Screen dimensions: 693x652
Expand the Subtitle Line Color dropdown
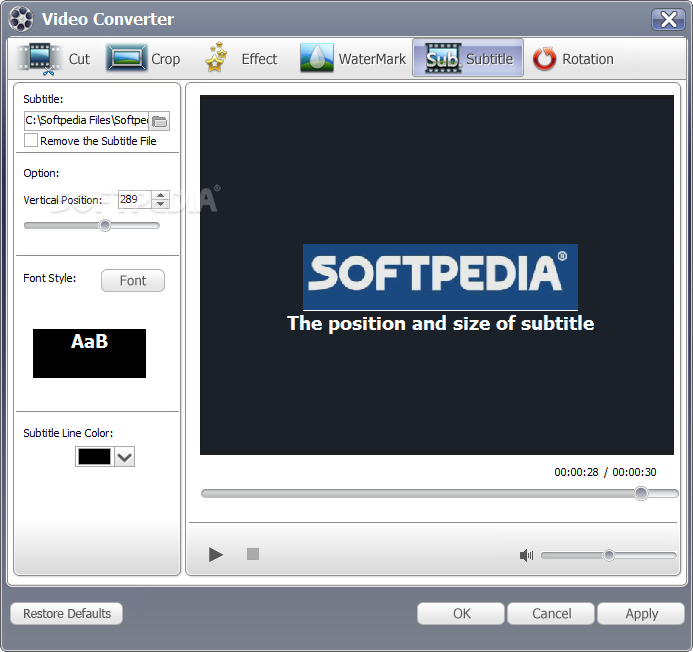(x=125, y=457)
